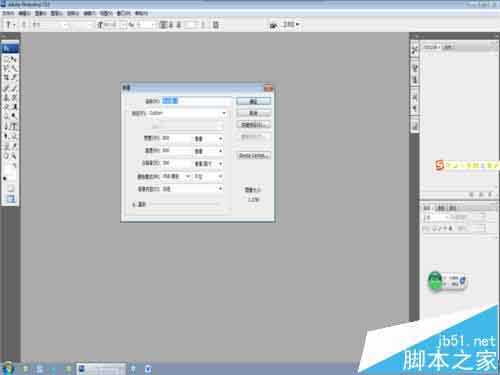
Task: Set left text alignment
Action: pos(163,25)
